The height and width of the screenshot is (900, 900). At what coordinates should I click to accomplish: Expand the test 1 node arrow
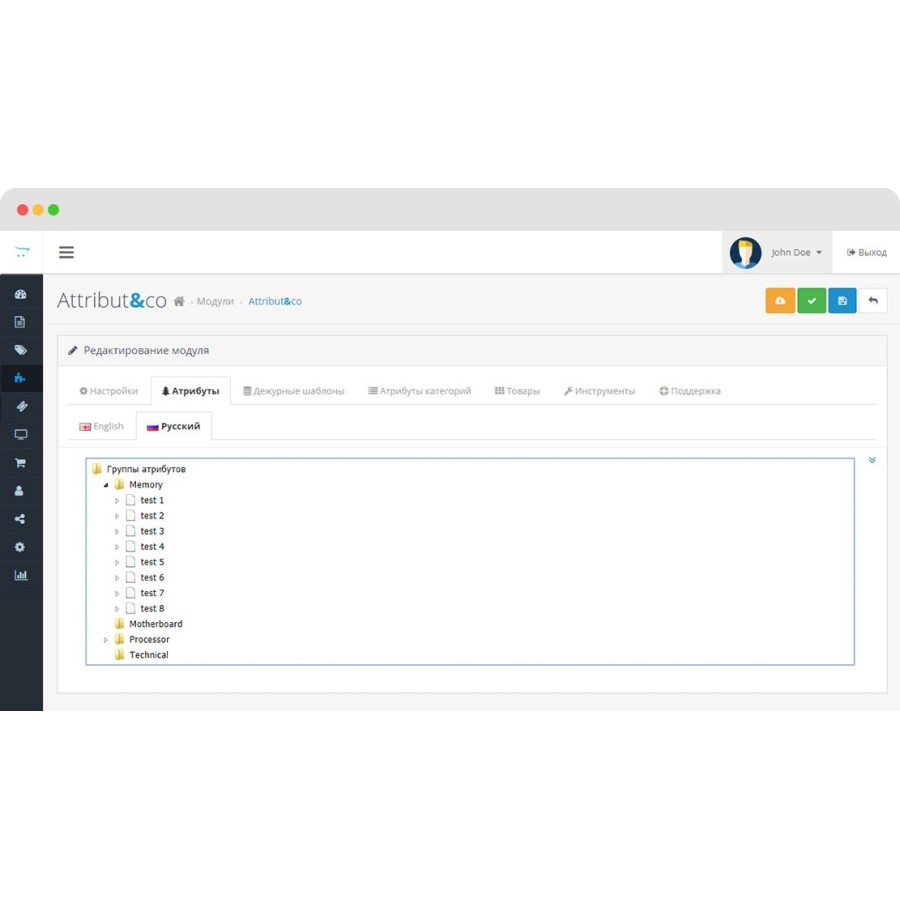click(x=117, y=501)
